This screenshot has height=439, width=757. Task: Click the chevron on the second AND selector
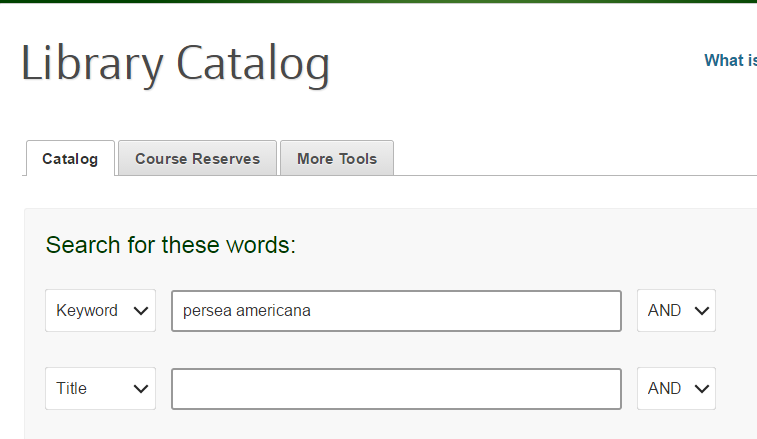(x=700, y=389)
